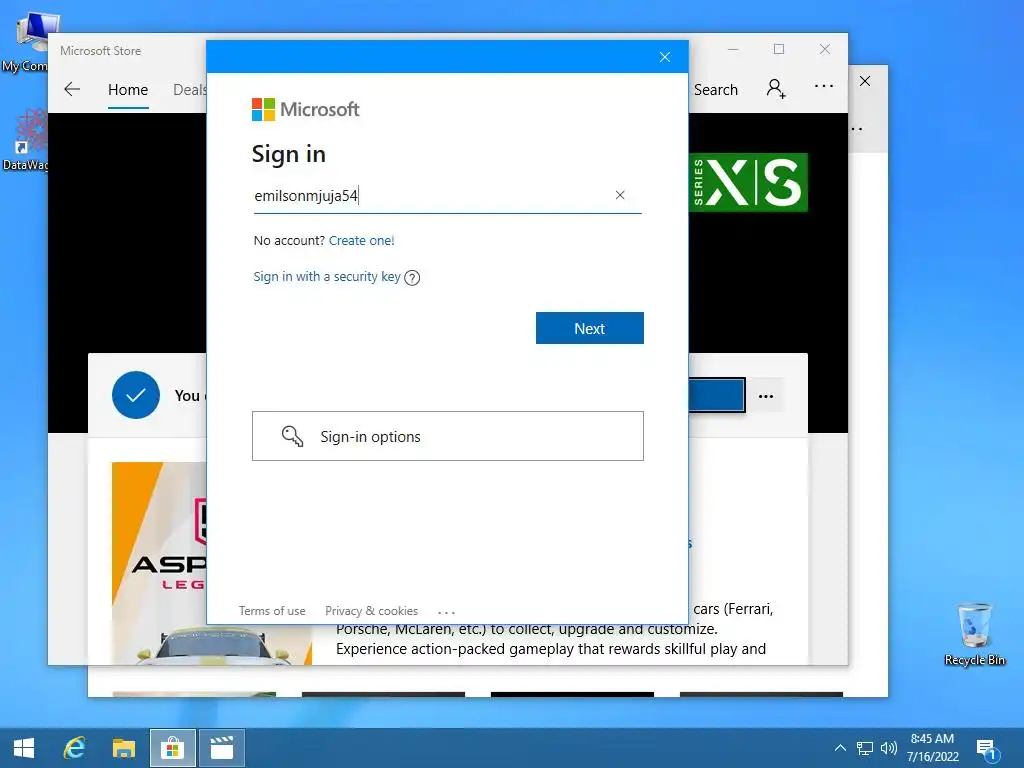
Task: Click the key icon in Sign-in options
Action: click(292, 436)
